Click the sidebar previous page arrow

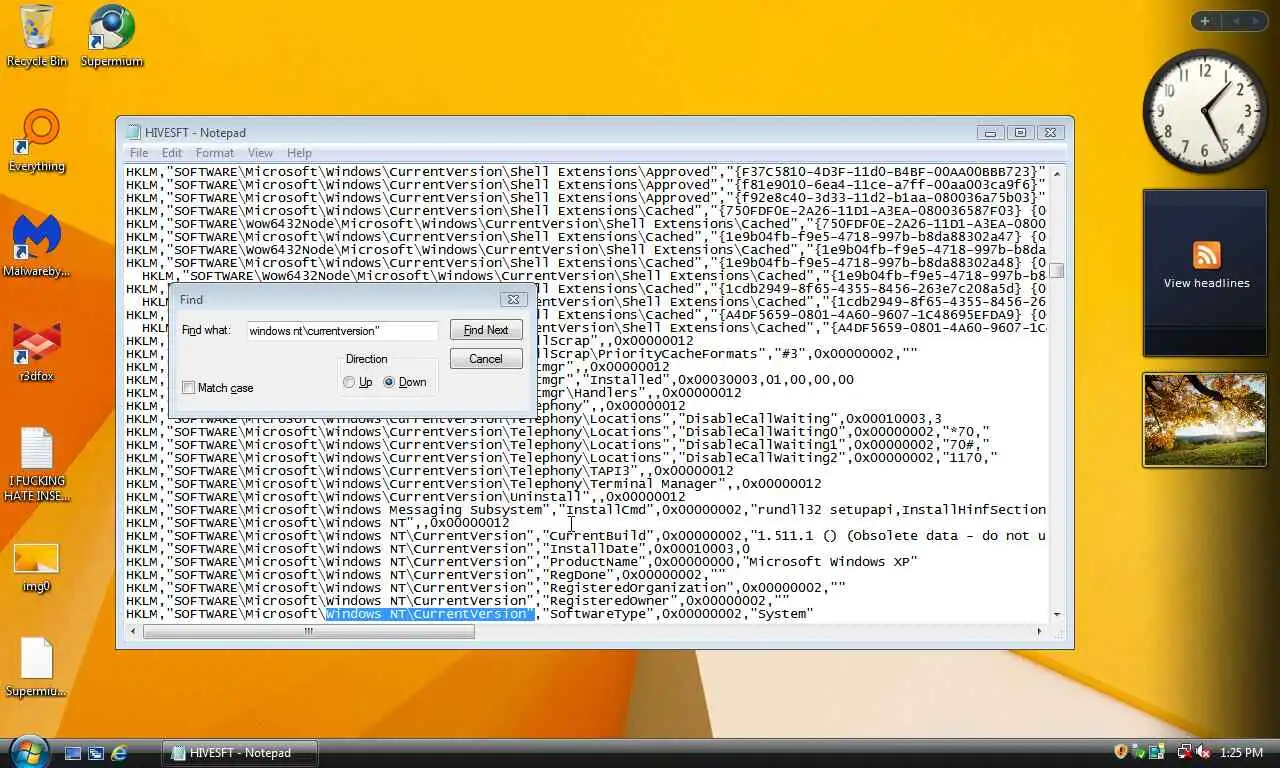click(x=1235, y=21)
